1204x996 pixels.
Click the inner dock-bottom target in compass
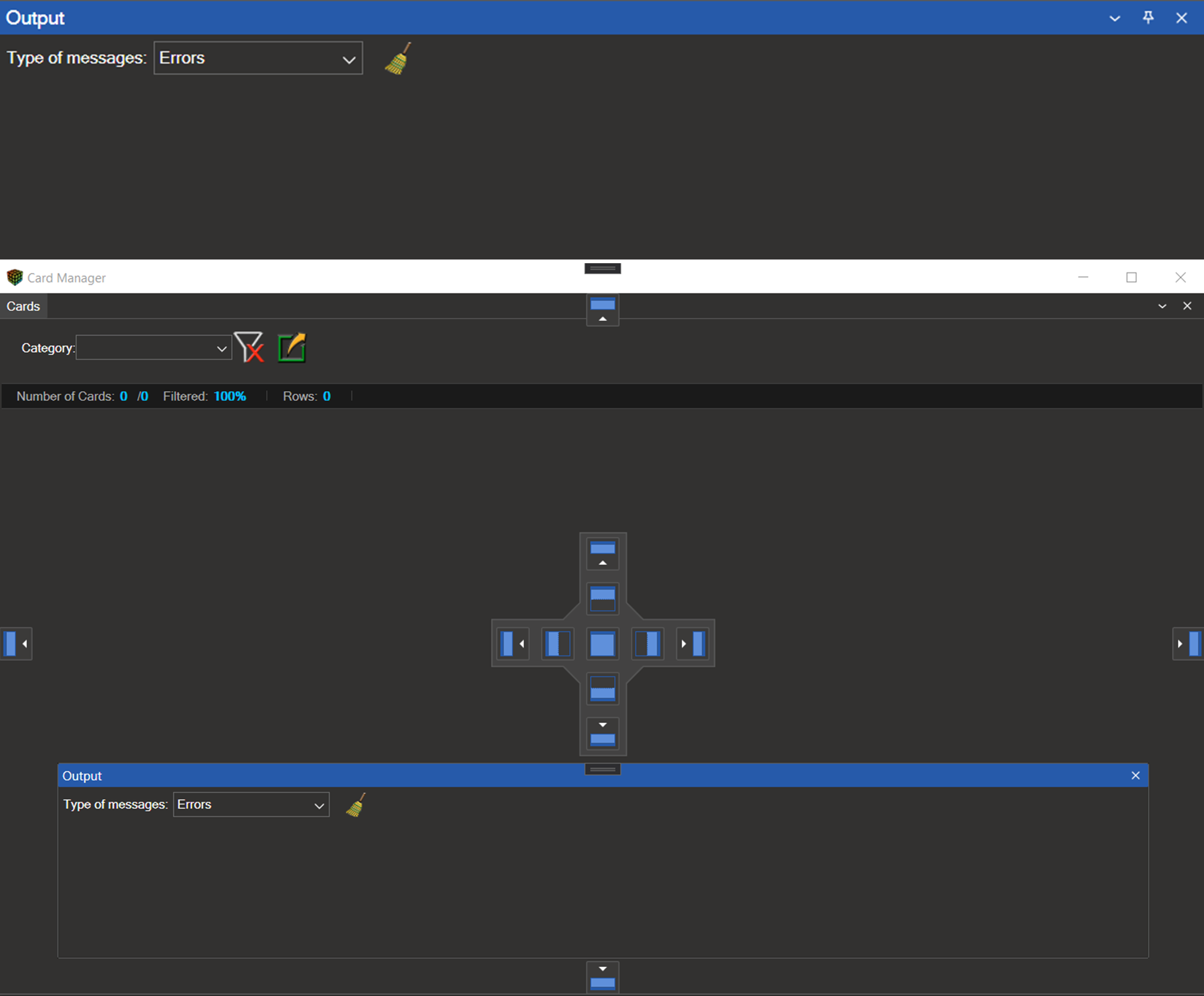point(602,688)
